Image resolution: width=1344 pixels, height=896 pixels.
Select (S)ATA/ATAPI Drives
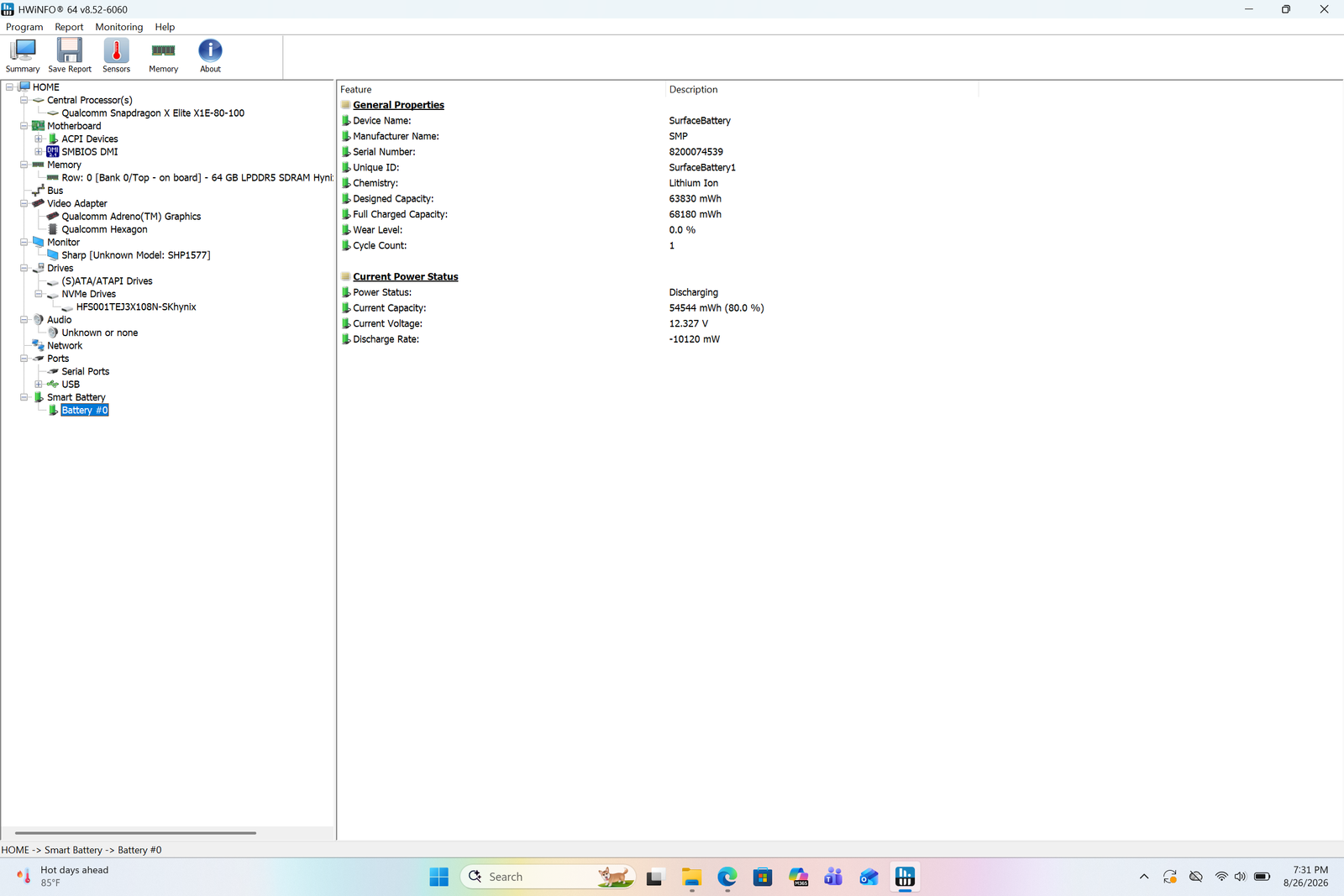coord(107,281)
